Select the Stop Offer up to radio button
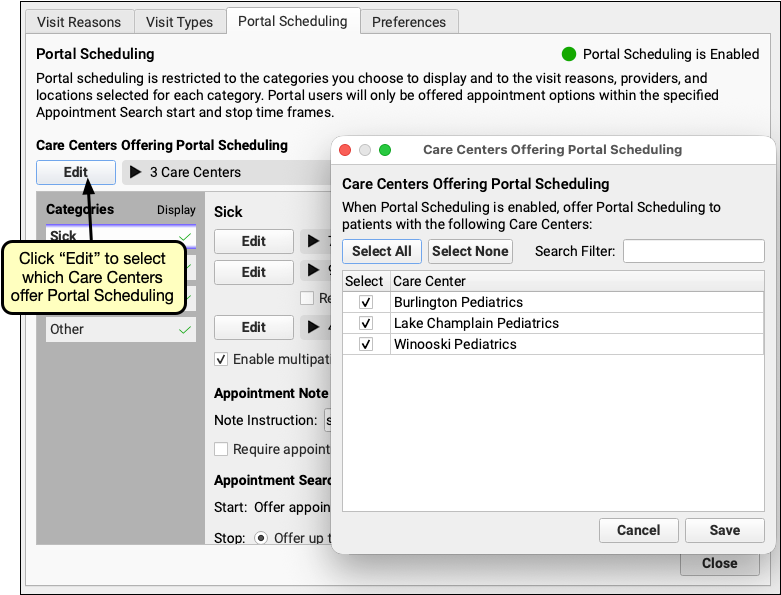Image resolution: width=781 pixels, height=595 pixels. (261, 538)
